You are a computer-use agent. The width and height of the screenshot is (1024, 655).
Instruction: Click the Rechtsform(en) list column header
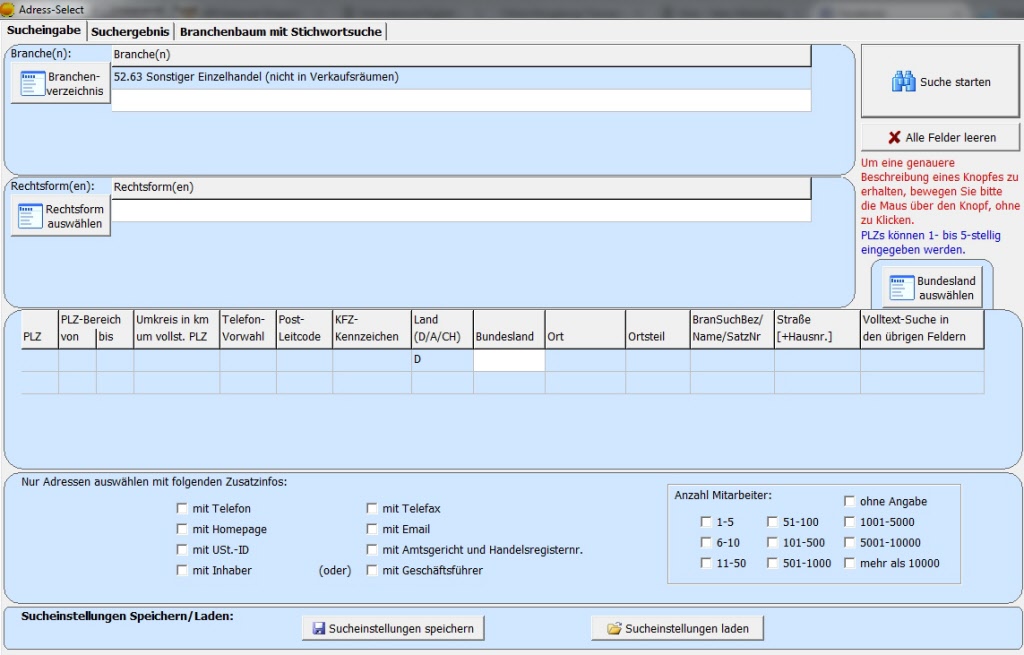pyautogui.click(x=461, y=187)
